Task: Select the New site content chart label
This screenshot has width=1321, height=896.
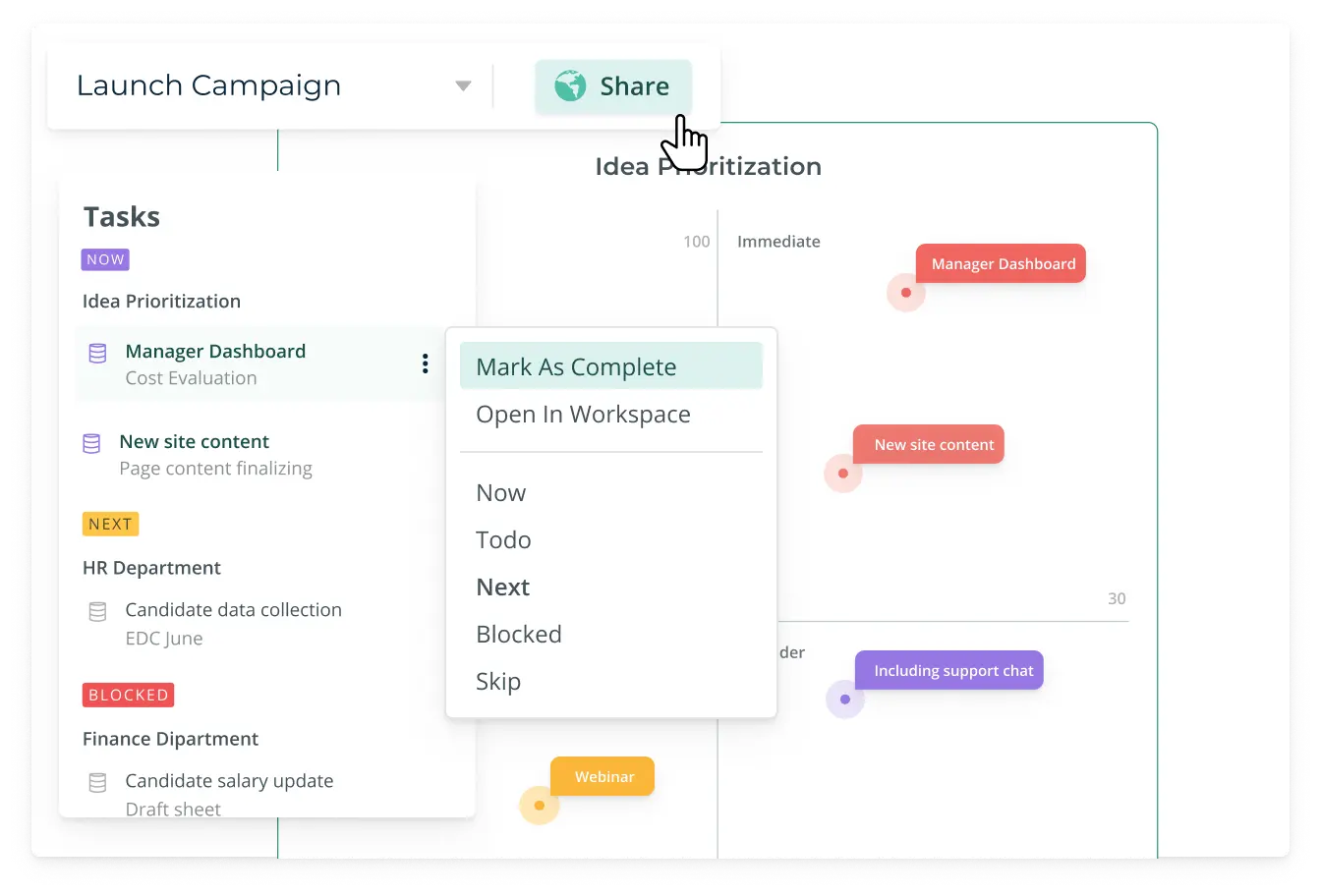Action: click(x=933, y=444)
